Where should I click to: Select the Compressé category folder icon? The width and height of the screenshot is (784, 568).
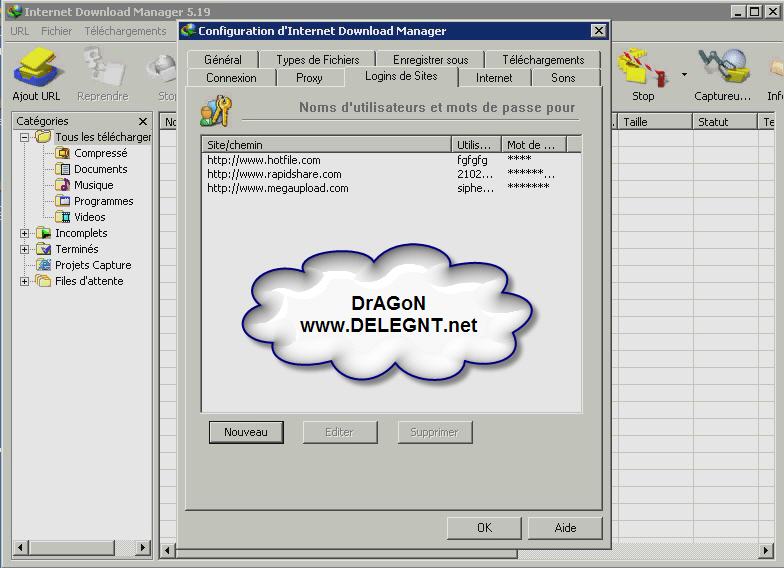(x=62, y=153)
